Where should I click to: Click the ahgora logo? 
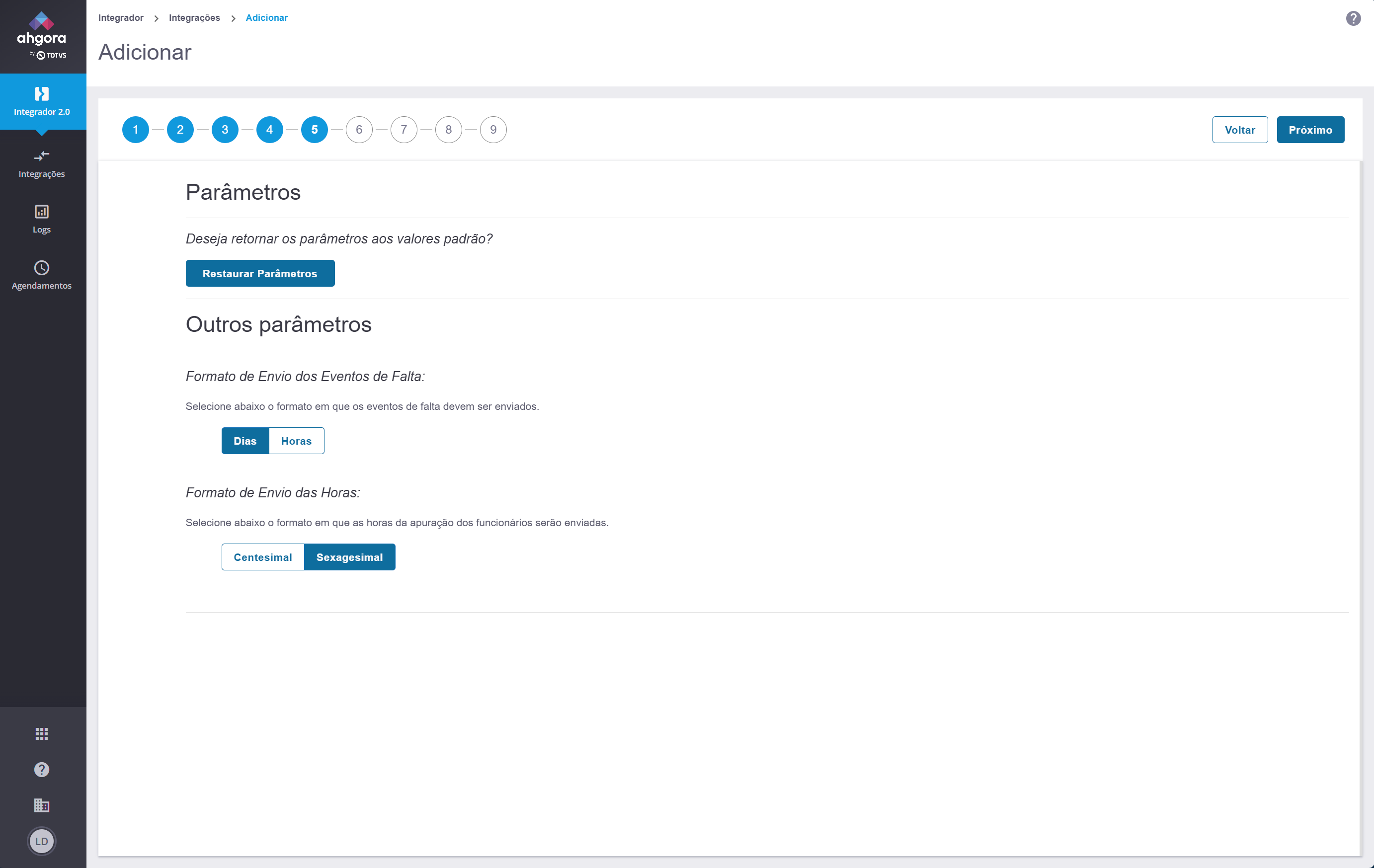click(x=42, y=34)
